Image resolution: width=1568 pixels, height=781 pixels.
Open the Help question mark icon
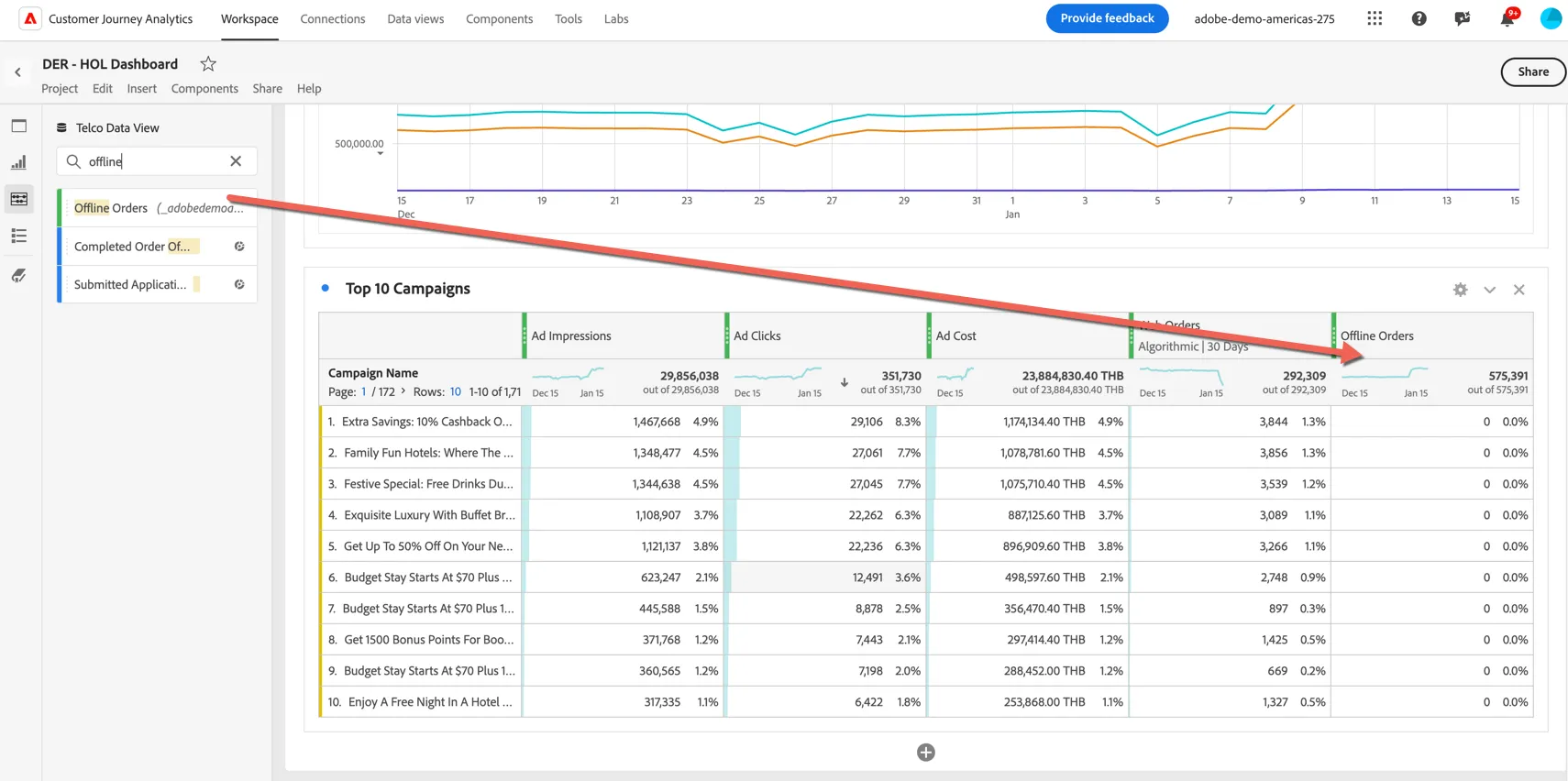pos(1419,18)
